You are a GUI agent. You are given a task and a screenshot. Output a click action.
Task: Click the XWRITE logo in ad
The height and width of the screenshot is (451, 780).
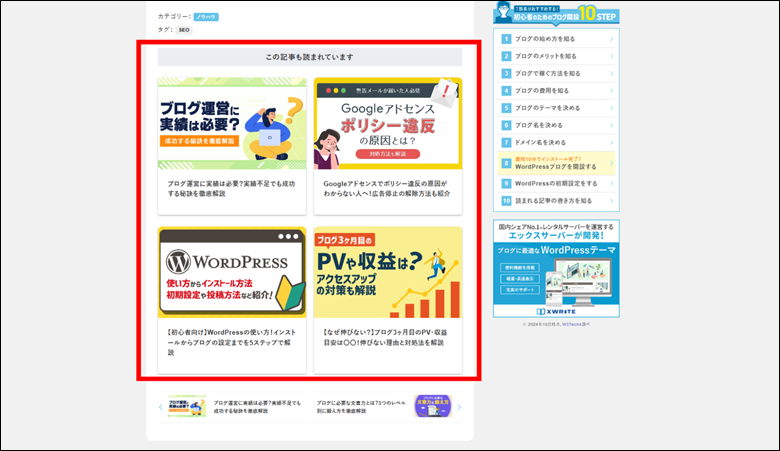556,312
